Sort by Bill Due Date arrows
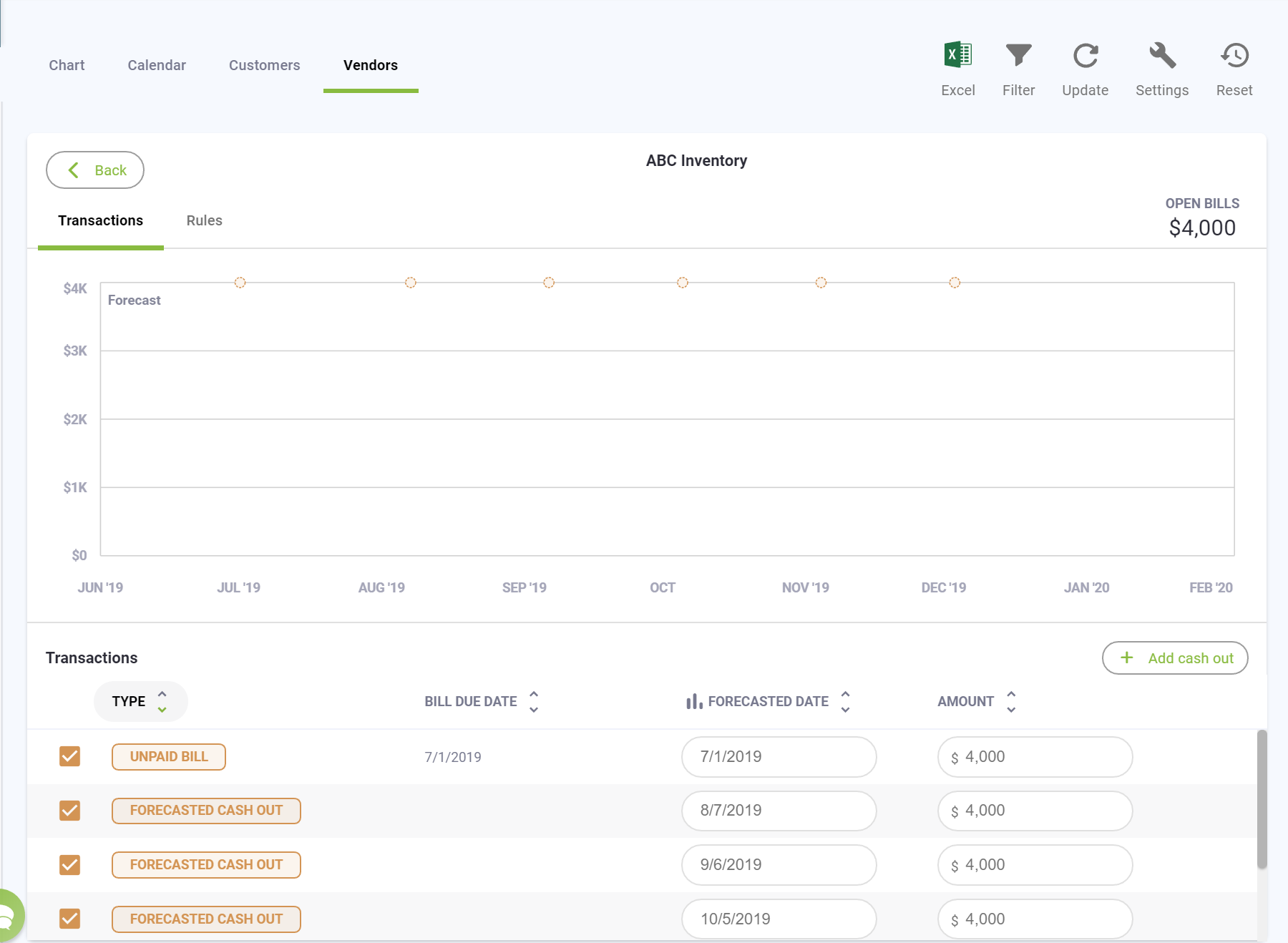Image resolution: width=1288 pixels, height=943 pixels. point(534,701)
